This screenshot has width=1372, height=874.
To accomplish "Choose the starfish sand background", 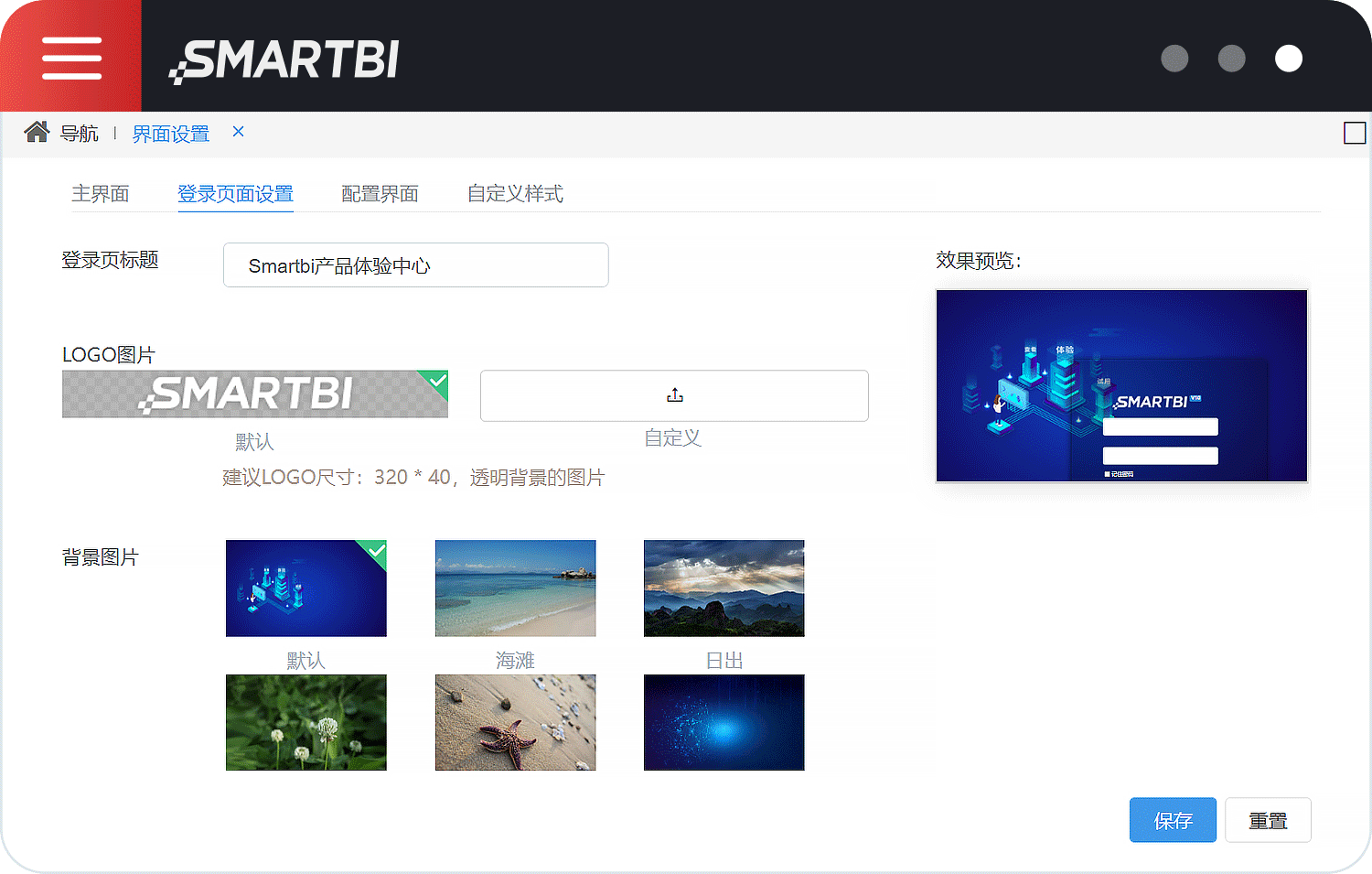I will pos(515,722).
